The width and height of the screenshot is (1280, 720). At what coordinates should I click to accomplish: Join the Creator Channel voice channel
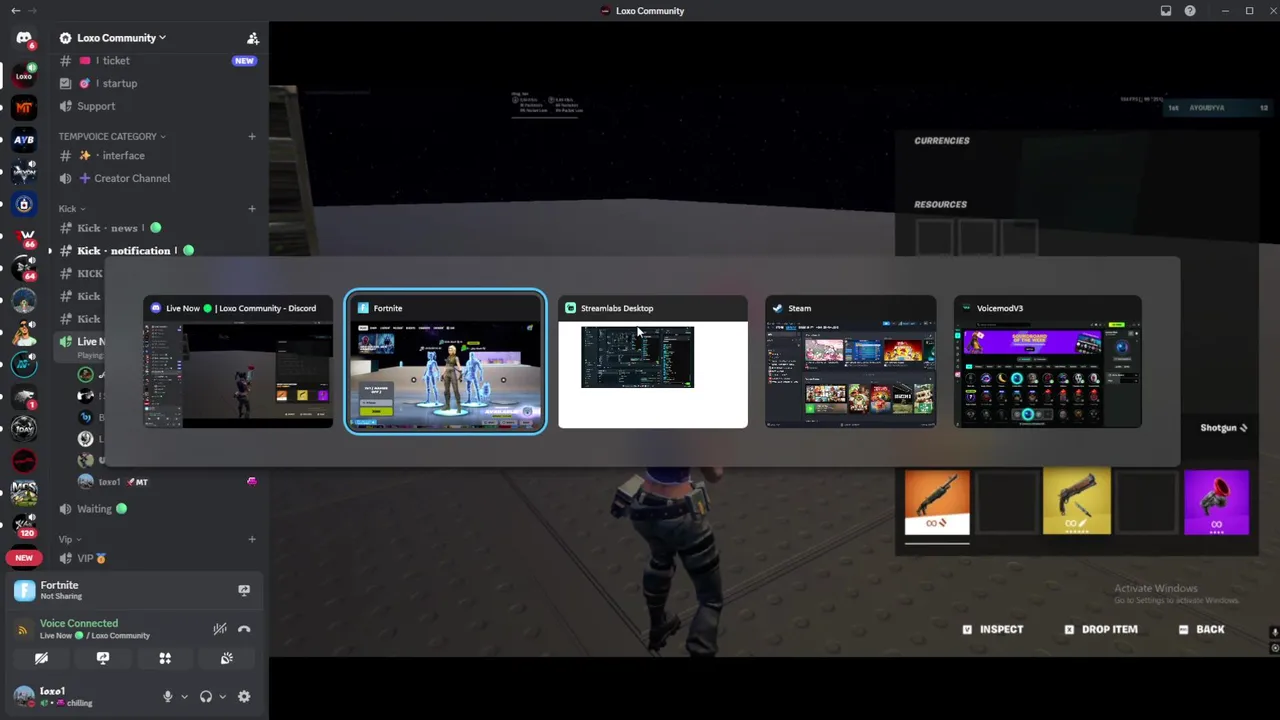coord(158,178)
